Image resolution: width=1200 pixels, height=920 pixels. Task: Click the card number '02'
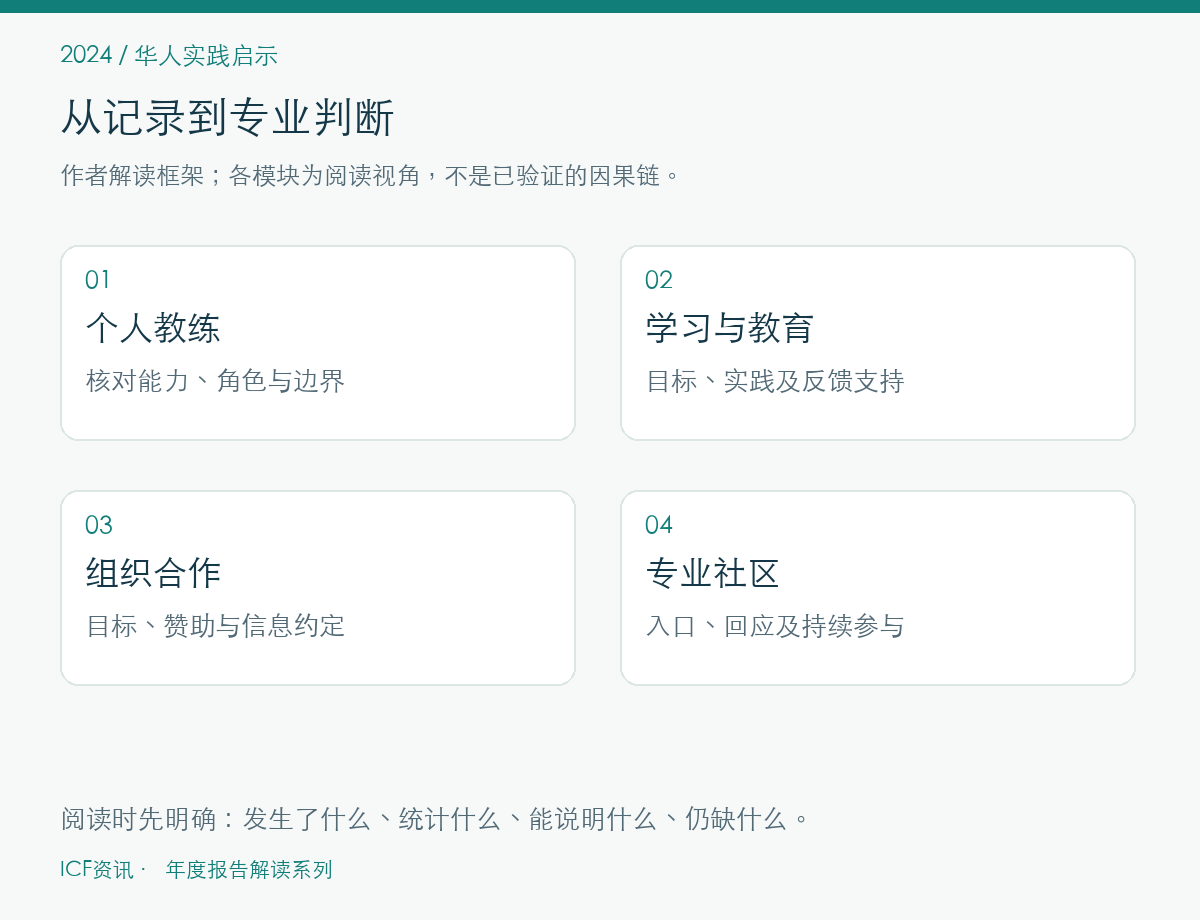658,280
